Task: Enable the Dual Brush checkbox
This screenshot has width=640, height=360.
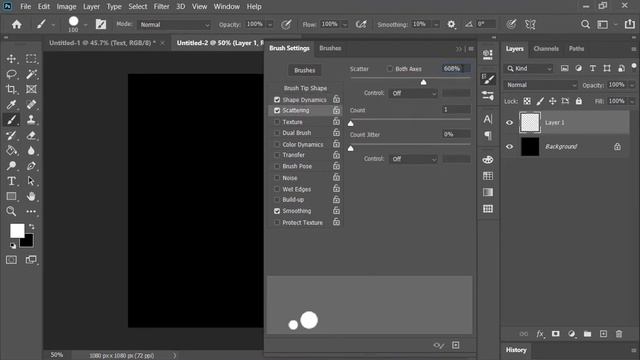Action: pyautogui.click(x=277, y=133)
